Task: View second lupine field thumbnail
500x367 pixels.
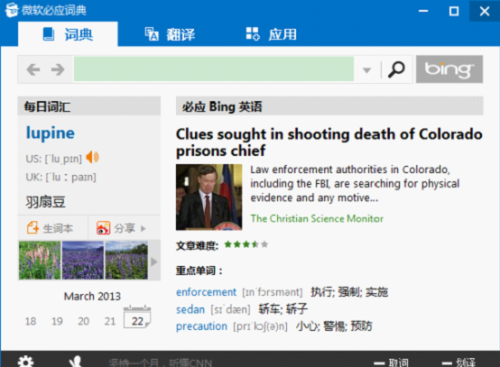Action: click(83, 260)
